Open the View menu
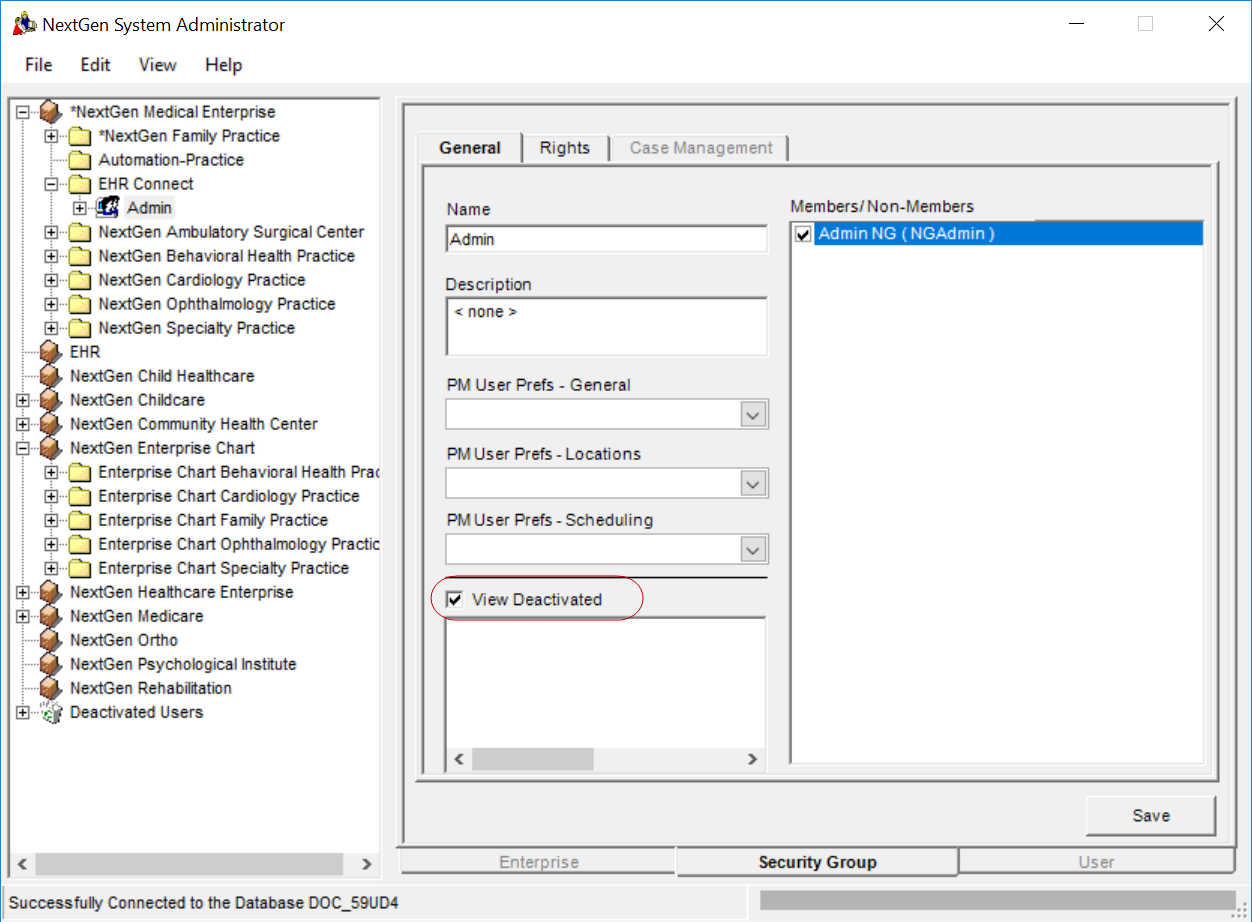Image resolution: width=1252 pixels, height=922 pixels. click(x=158, y=65)
